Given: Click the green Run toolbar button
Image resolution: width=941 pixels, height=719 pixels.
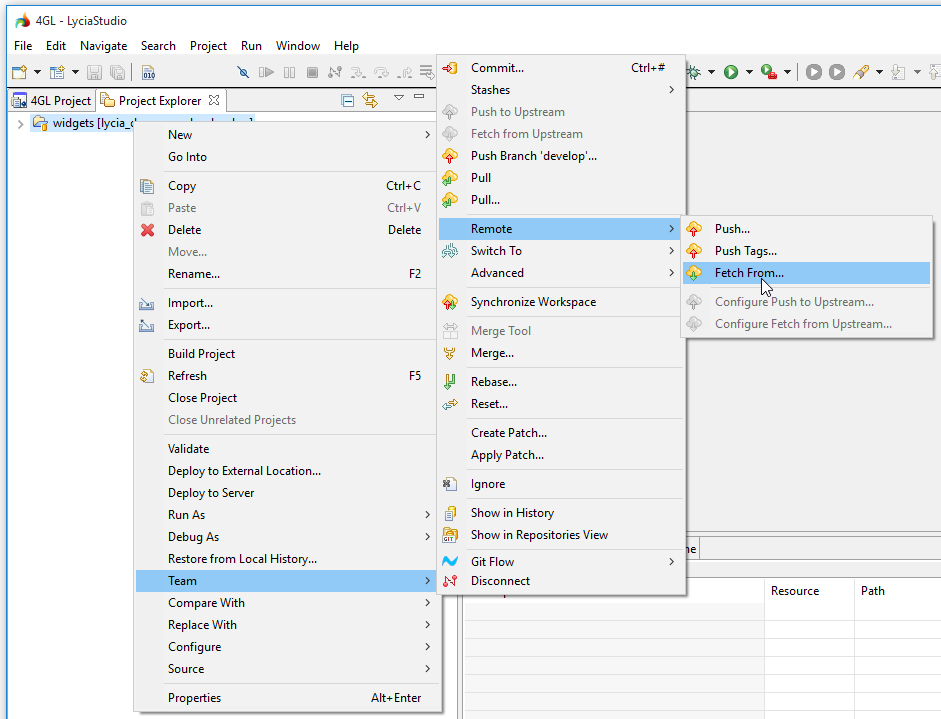Looking at the screenshot, I should pyautogui.click(x=731, y=72).
